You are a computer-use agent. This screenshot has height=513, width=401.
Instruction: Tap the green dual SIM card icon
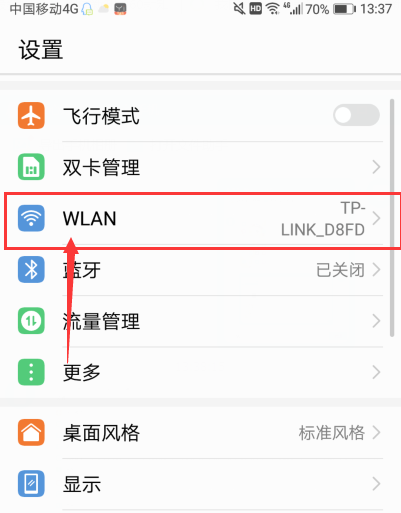point(31,167)
